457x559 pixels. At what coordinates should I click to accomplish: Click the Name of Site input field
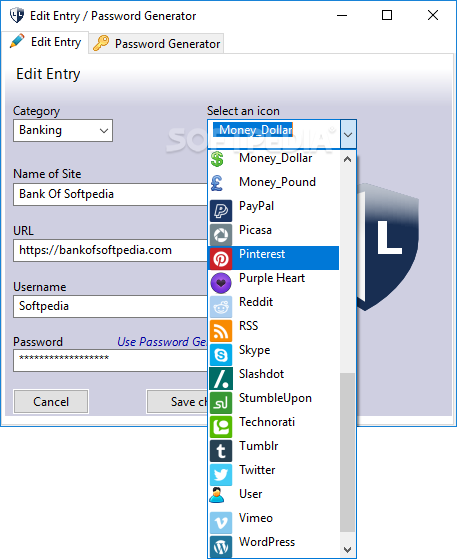111,194
